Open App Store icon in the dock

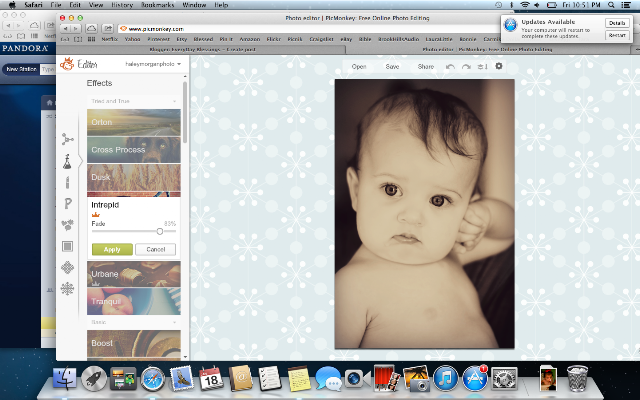(x=475, y=379)
